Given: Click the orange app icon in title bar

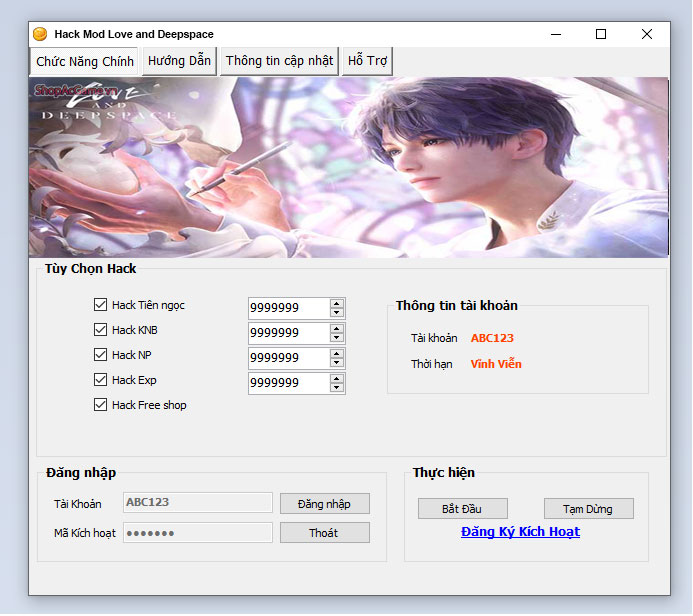Looking at the screenshot, I should (40, 34).
